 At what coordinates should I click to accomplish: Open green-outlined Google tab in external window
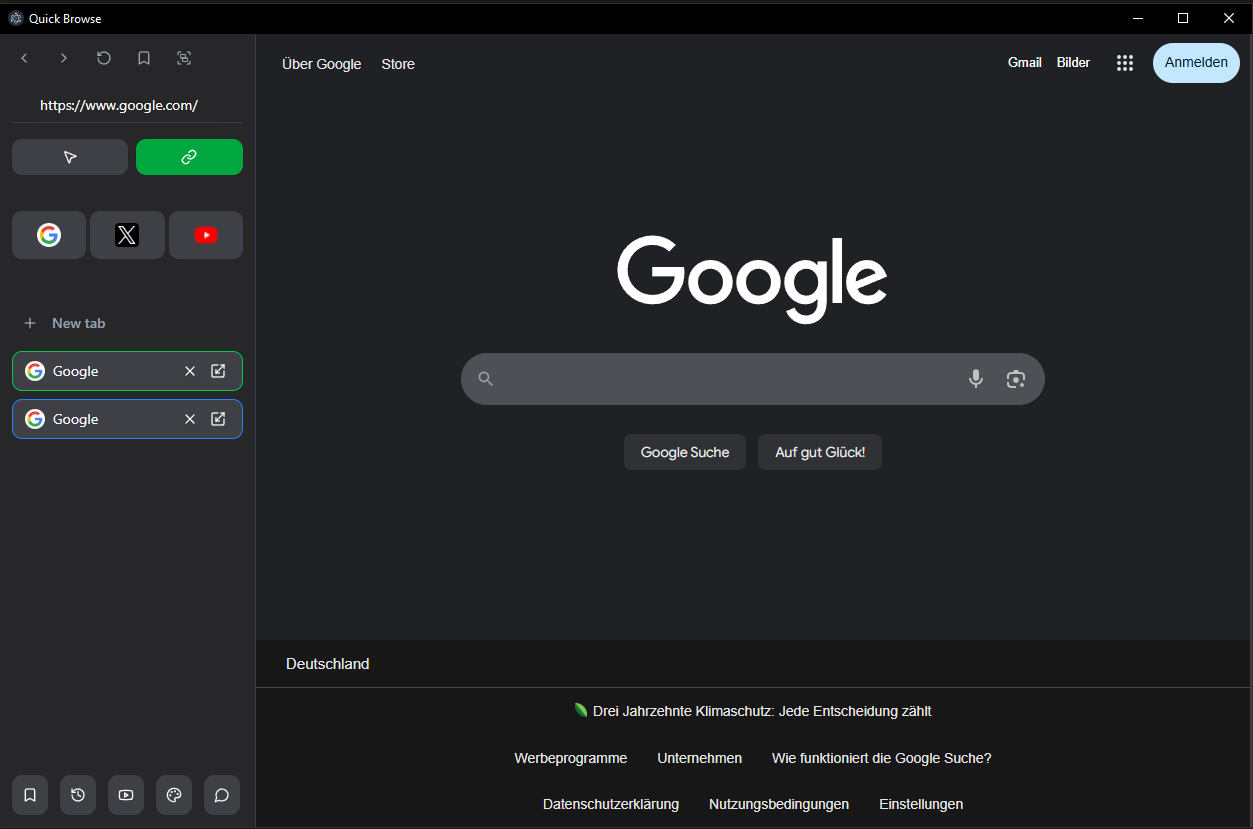(x=218, y=371)
